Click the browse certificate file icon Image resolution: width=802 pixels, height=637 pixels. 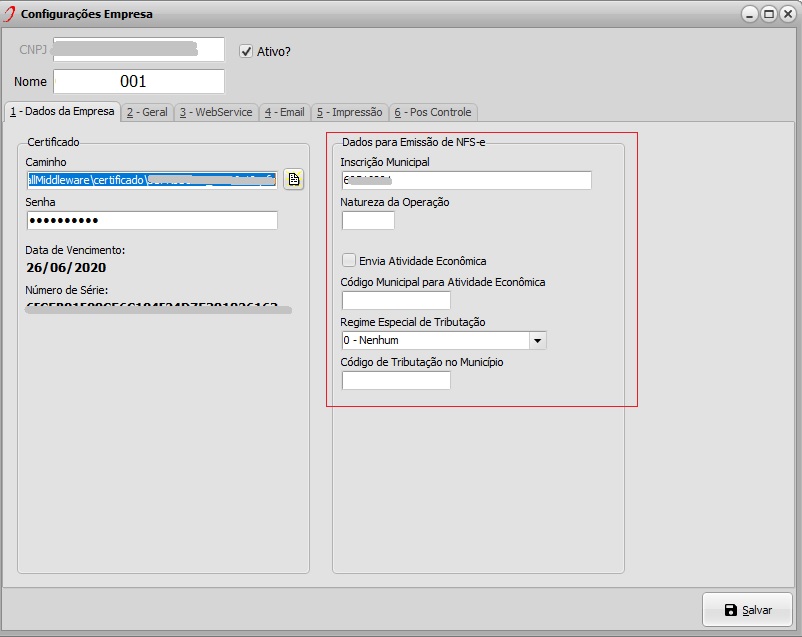(294, 179)
